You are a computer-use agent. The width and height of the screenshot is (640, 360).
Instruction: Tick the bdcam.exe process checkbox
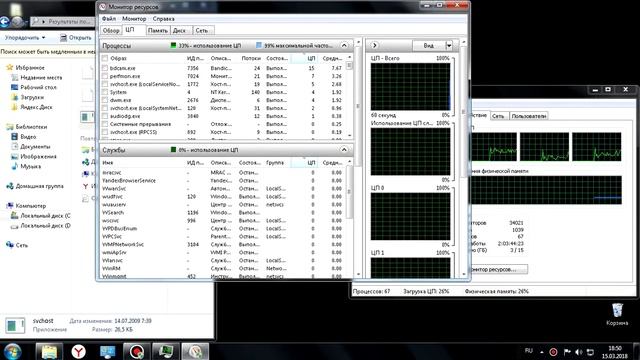point(105,68)
